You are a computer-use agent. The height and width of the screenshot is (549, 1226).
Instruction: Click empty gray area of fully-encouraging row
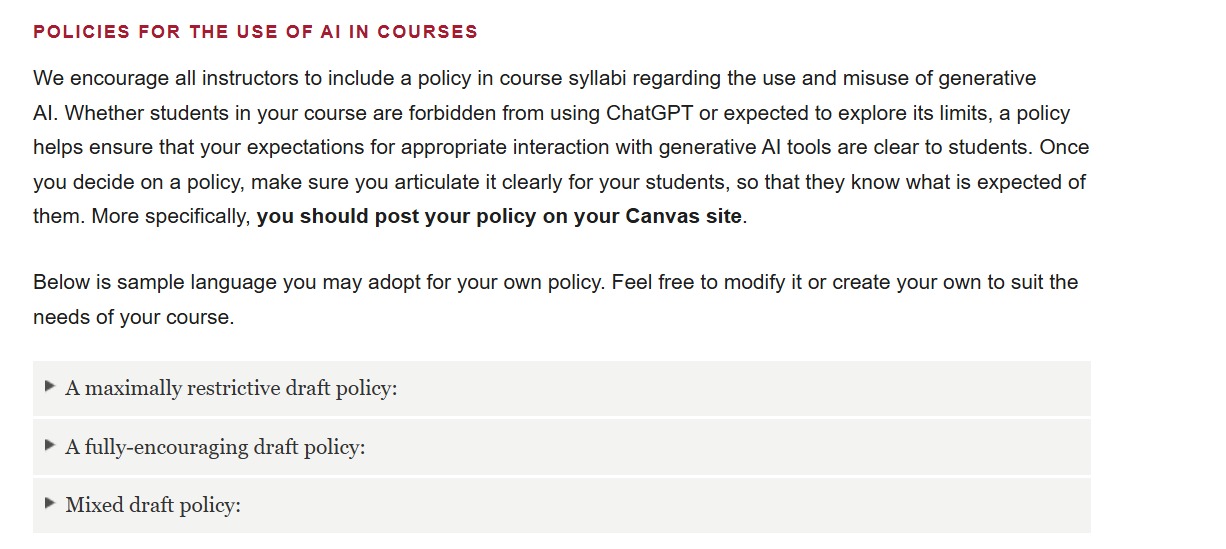[725, 447]
